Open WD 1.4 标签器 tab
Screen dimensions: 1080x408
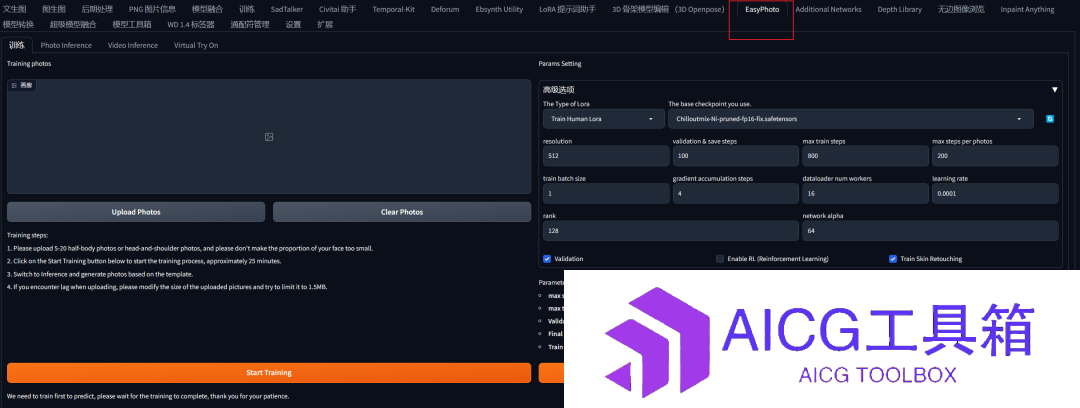click(191, 24)
